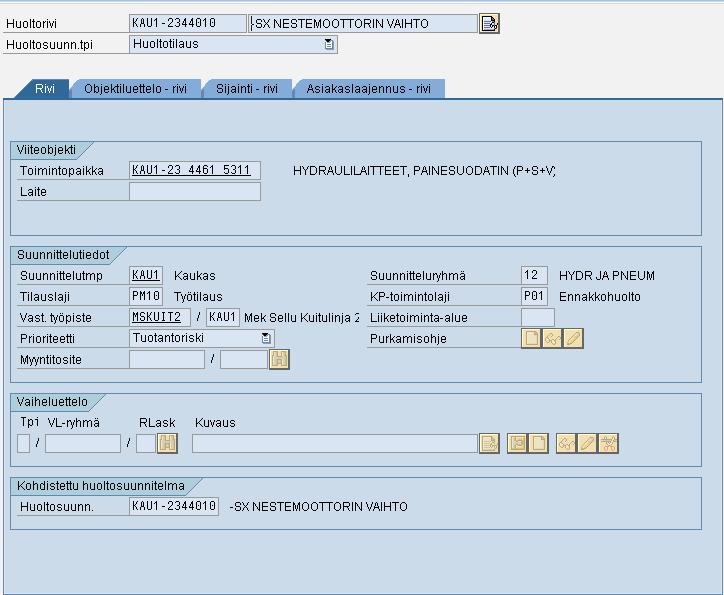Image resolution: width=724 pixels, height=595 pixels.
Task: Display Purkamisohje using the glasses icon
Action: pos(552,338)
